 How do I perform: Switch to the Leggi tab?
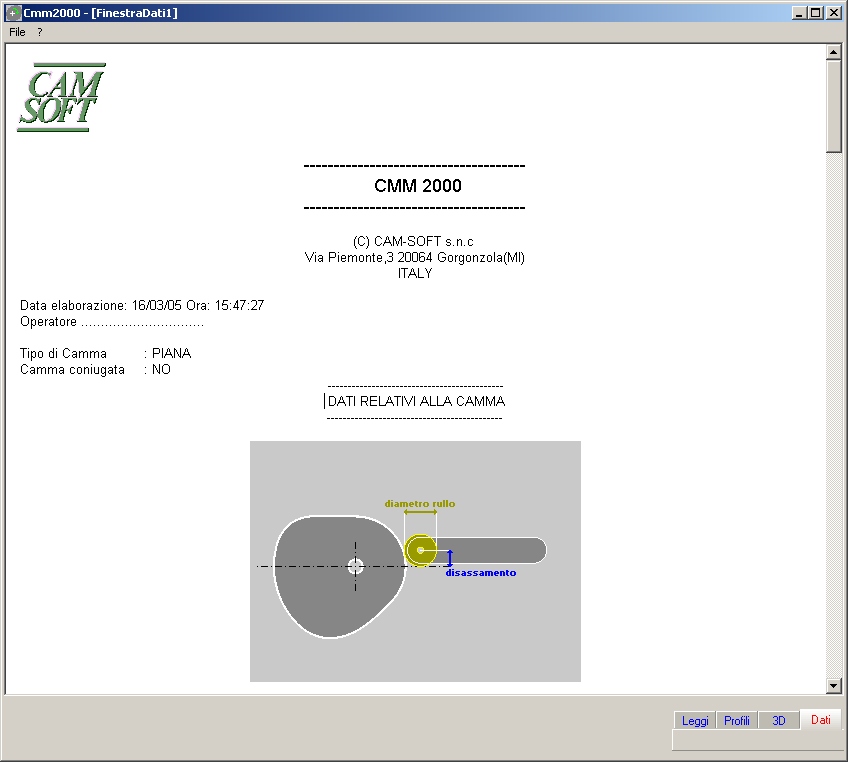(695, 720)
